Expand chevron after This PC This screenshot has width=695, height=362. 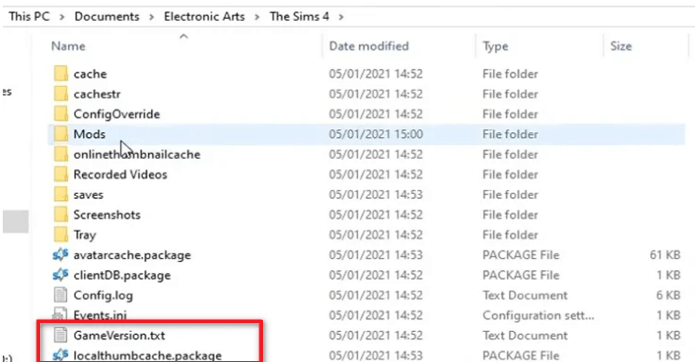point(62,17)
